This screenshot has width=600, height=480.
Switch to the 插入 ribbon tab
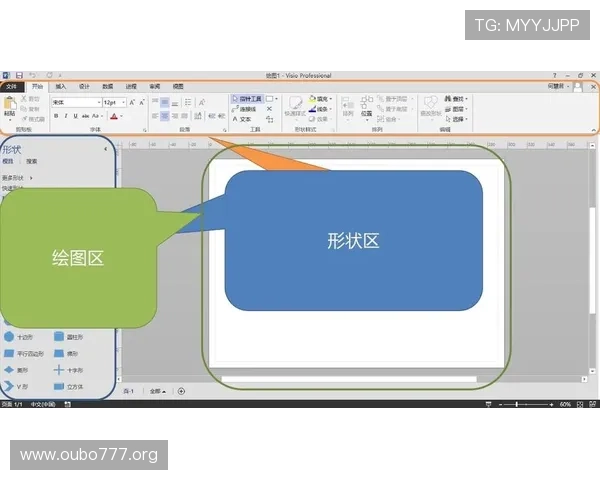(x=61, y=87)
